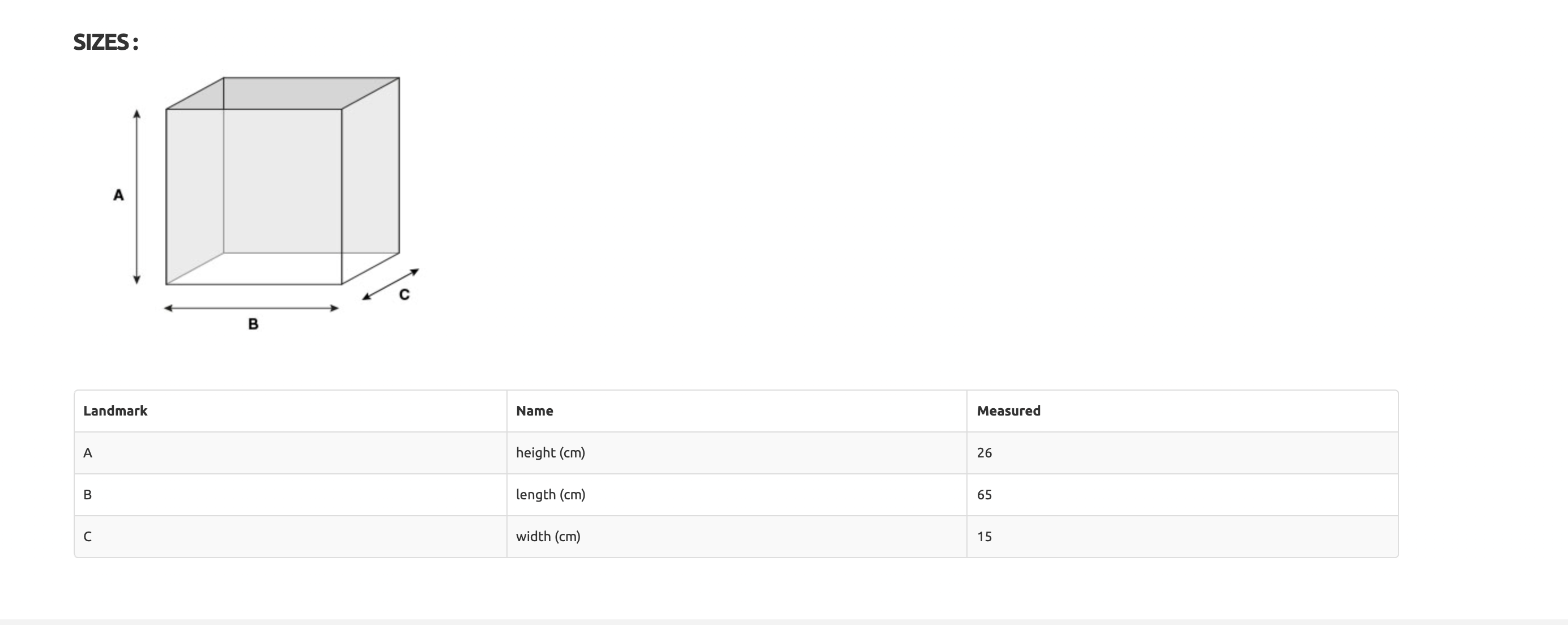Click the C label near the diagonal arrow

click(x=404, y=294)
